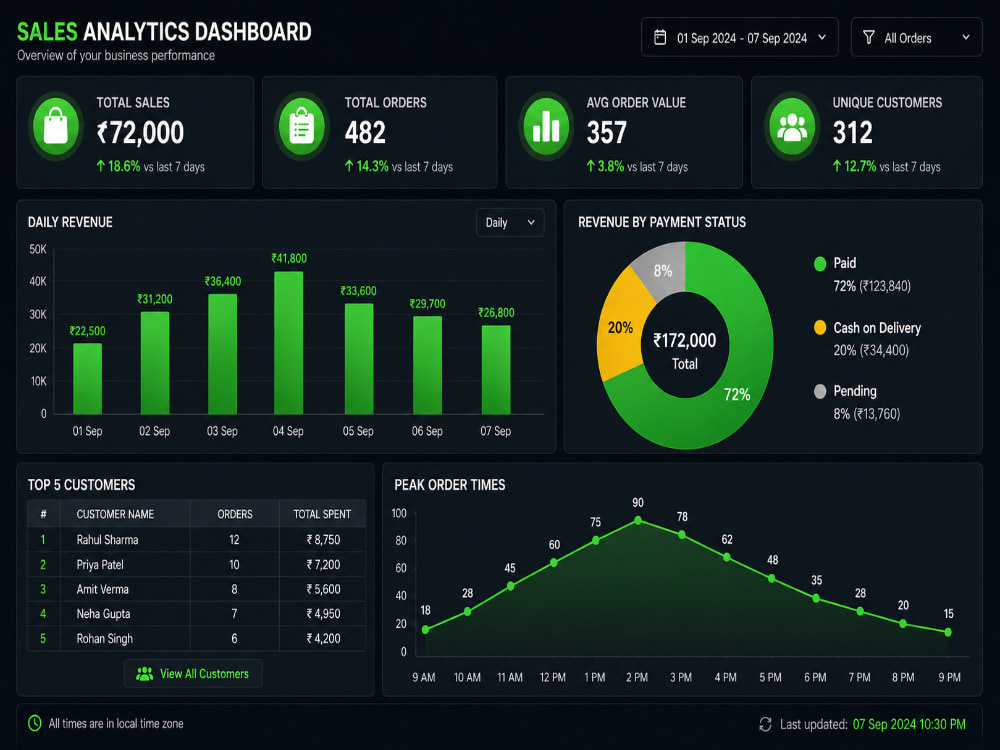Image resolution: width=1000 pixels, height=750 pixels.
Task: Click the 3 PM data point 78
Action: [x=682, y=534]
